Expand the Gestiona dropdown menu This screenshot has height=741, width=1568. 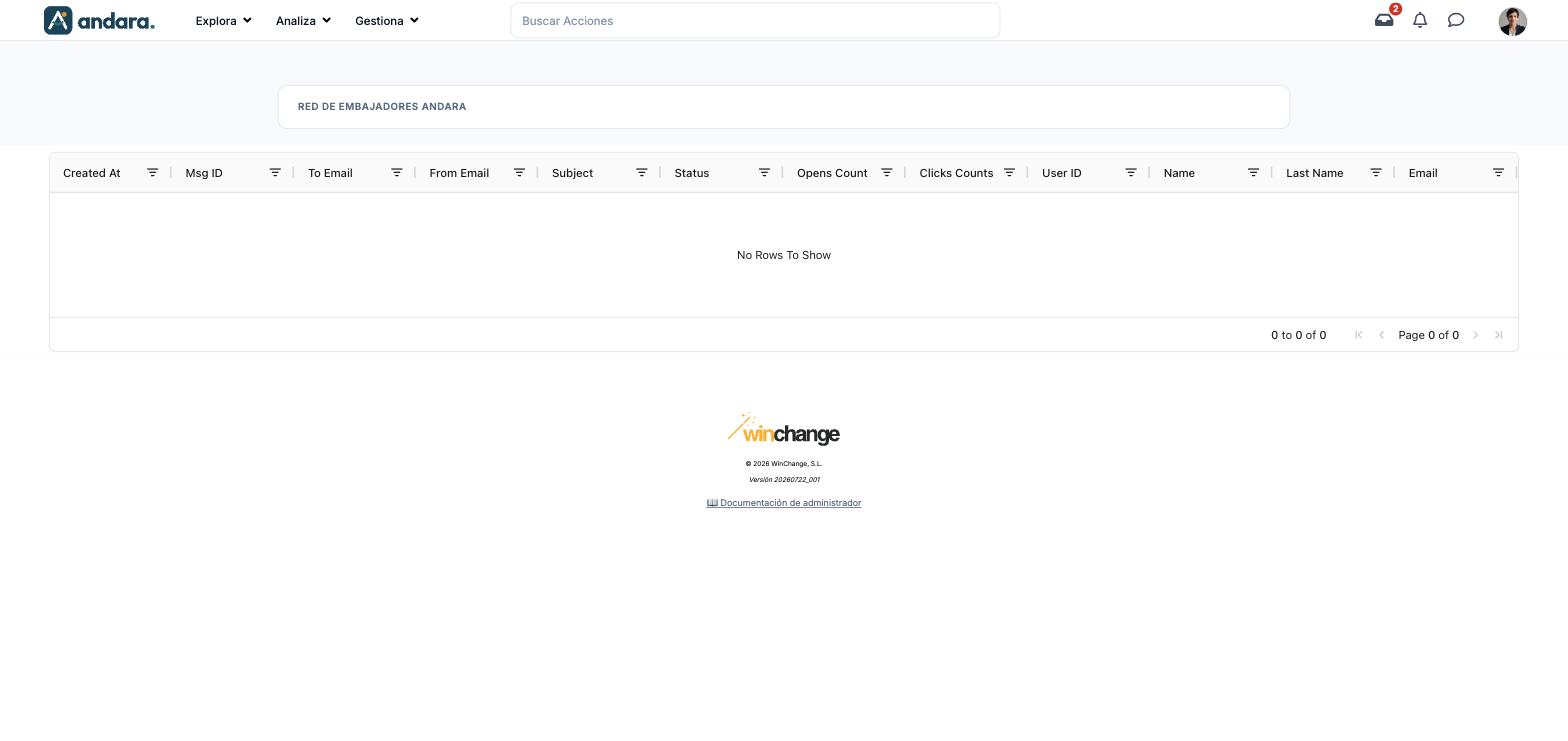tap(387, 20)
